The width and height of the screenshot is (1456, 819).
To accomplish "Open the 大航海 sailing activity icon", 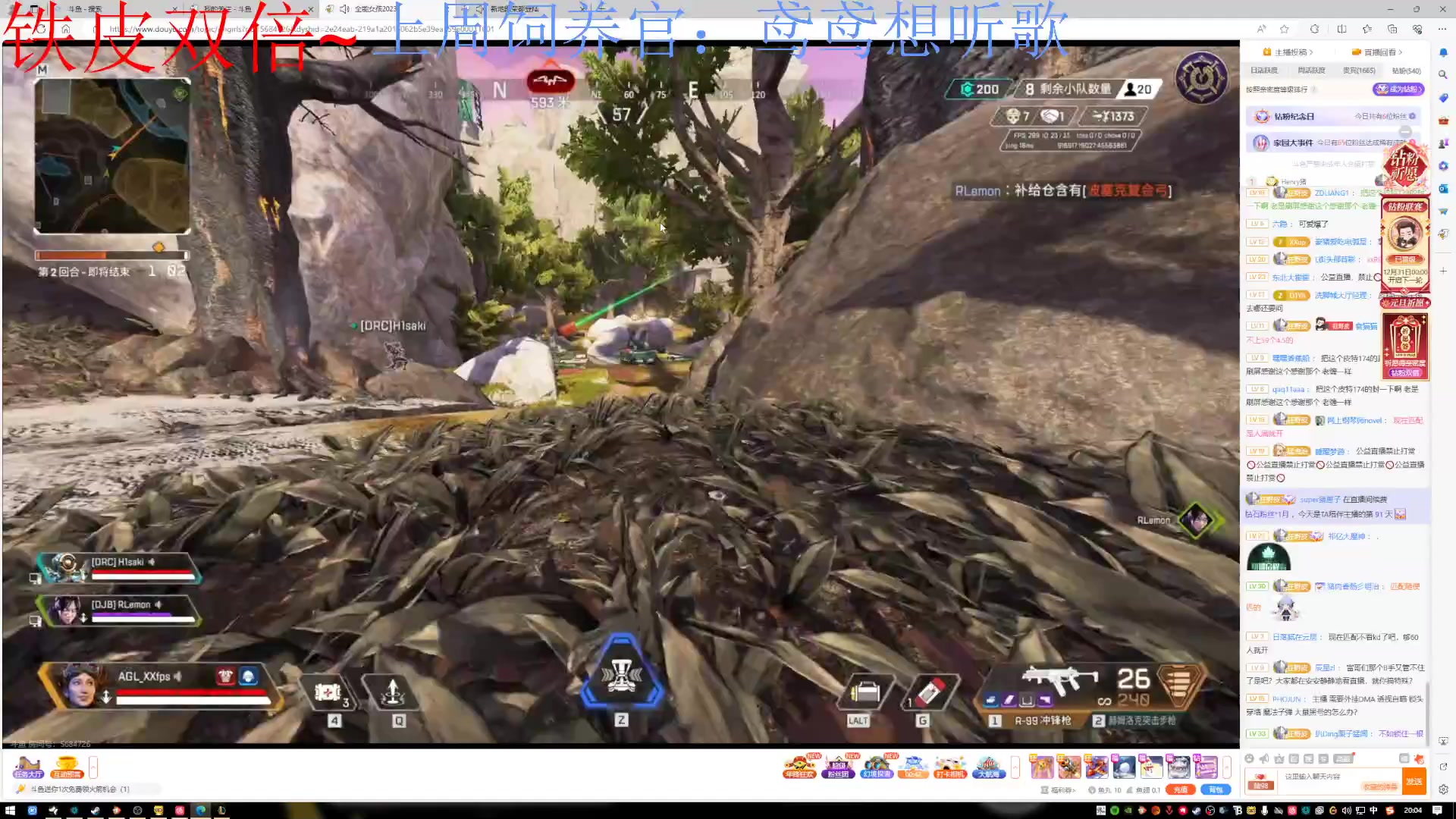I will tap(988, 767).
